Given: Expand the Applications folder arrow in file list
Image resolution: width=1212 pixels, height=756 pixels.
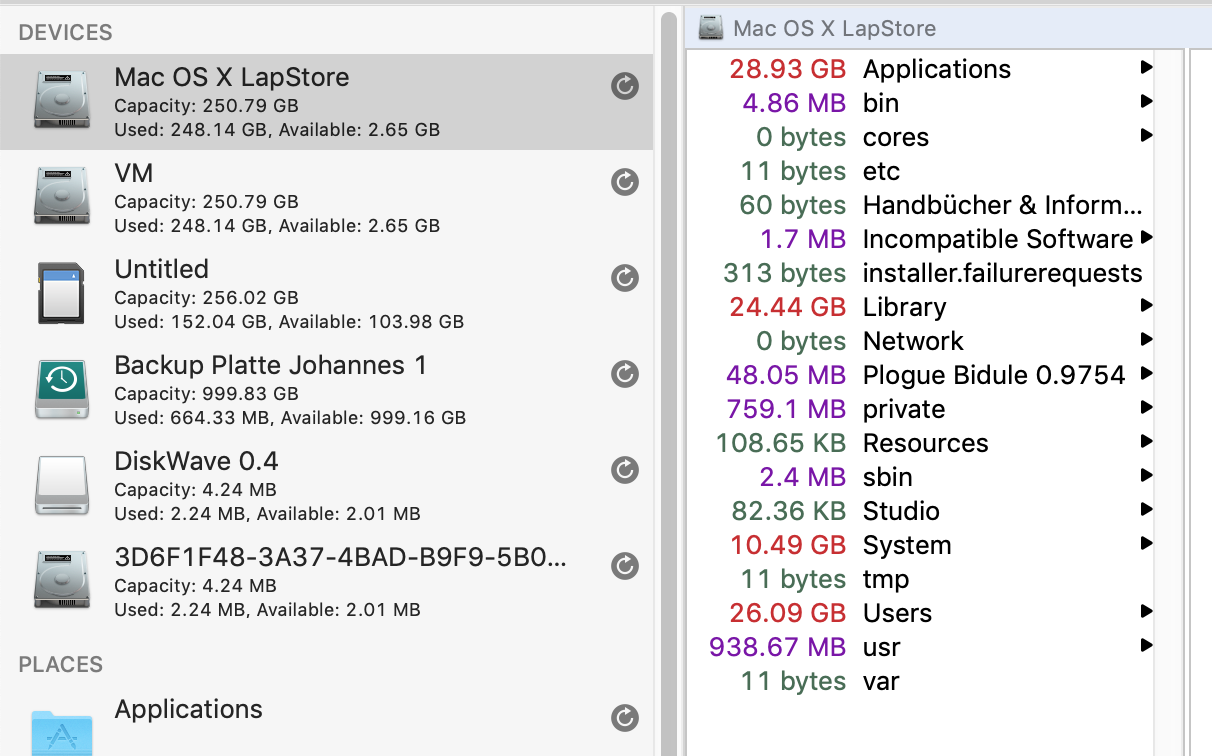Looking at the screenshot, I should pyautogui.click(x=1146, y=68).
